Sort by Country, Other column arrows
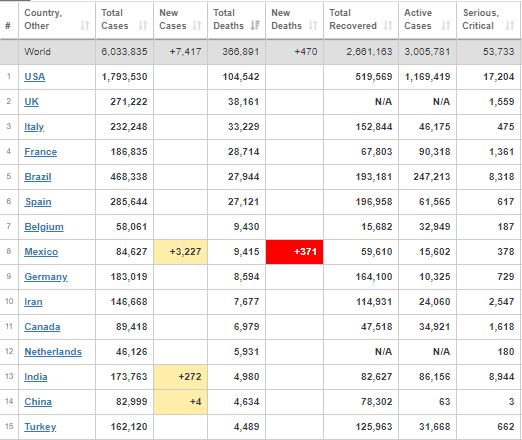 pos(85,26)
